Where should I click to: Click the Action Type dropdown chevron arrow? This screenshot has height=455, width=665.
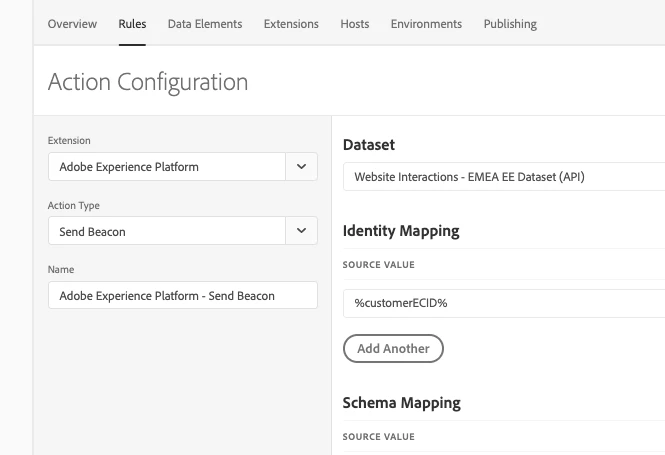click(x=302, y=231)
